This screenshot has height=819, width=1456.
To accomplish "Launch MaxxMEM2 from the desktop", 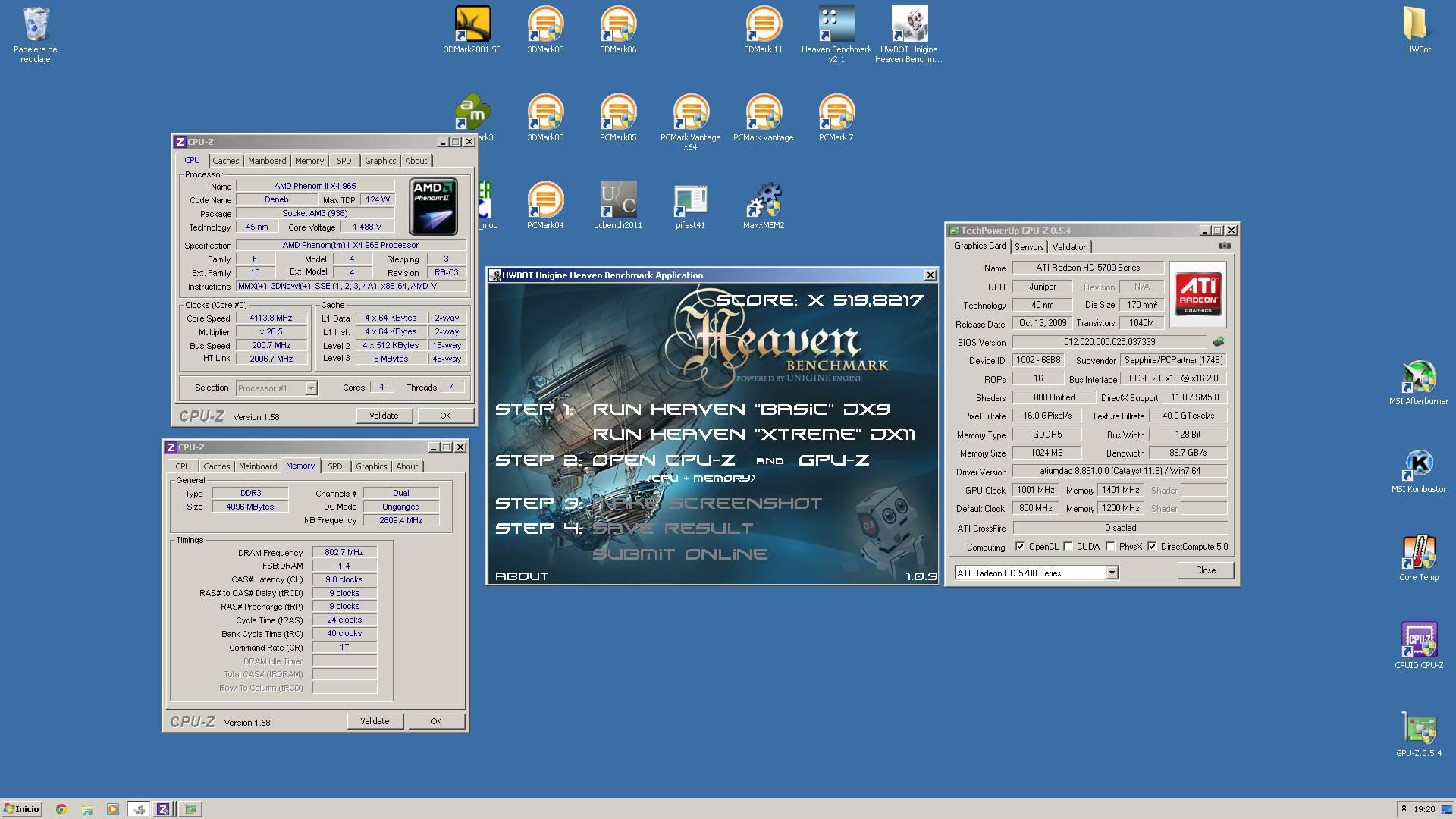I will [x=763, y=206].
